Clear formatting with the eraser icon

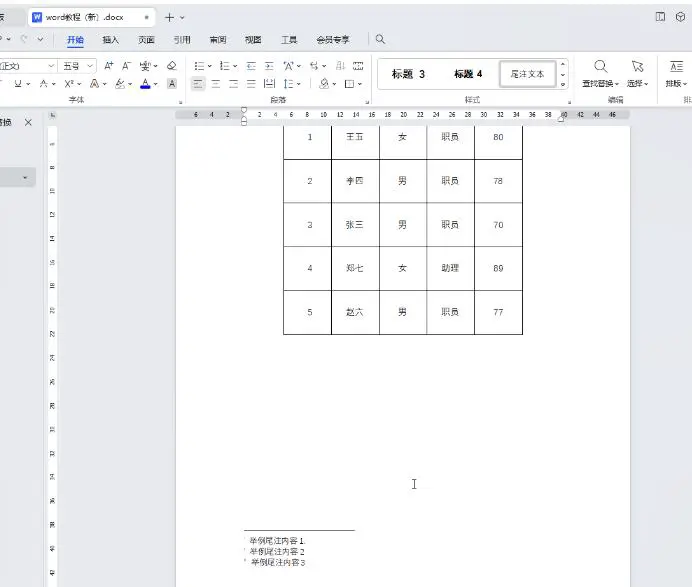pos(172,66)
